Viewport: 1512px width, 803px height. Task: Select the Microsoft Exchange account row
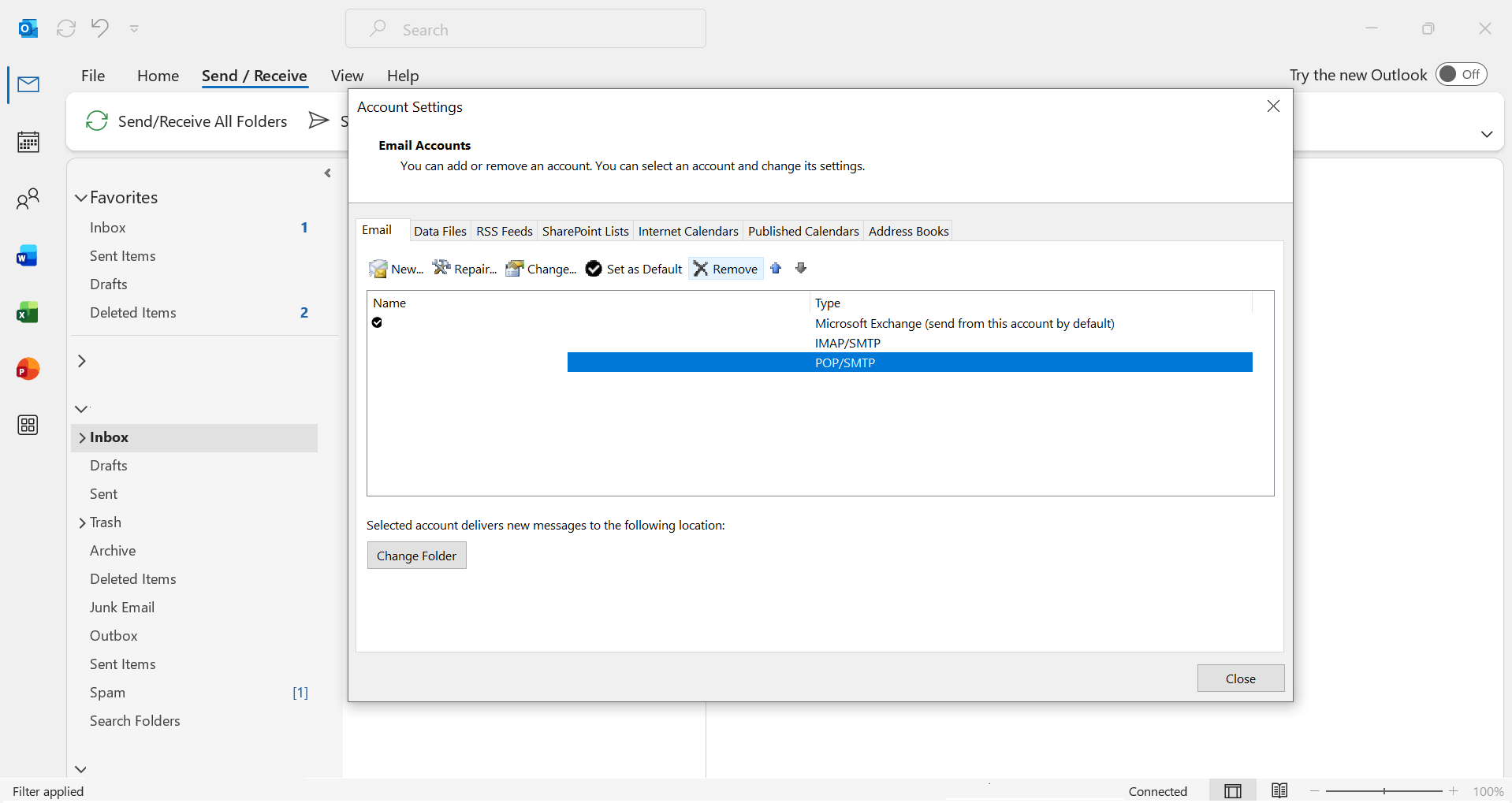pyautogui.click(x=810, y=323)
